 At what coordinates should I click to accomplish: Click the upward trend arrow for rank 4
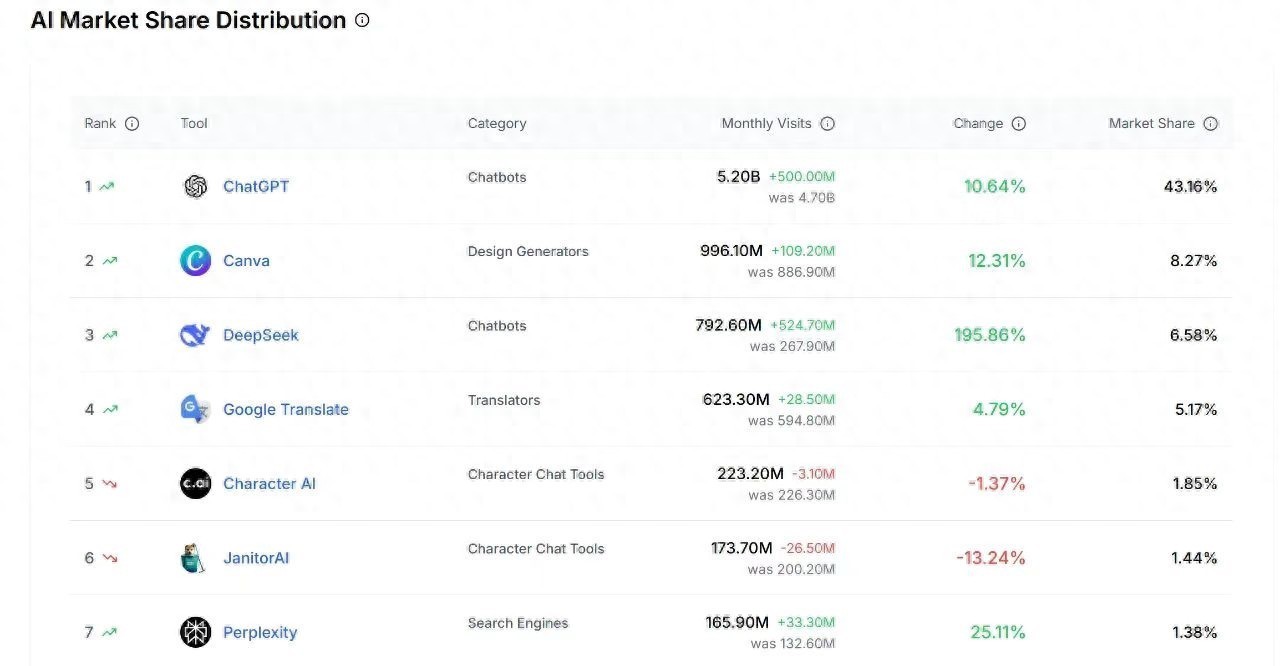(109, 409)
